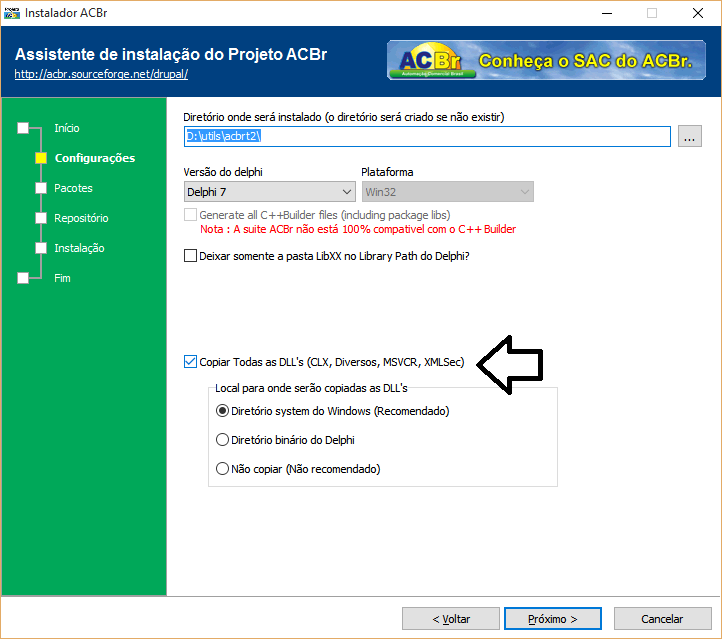
Task: Click the white square marker beside Pacotes
Action: coord(41,188)
